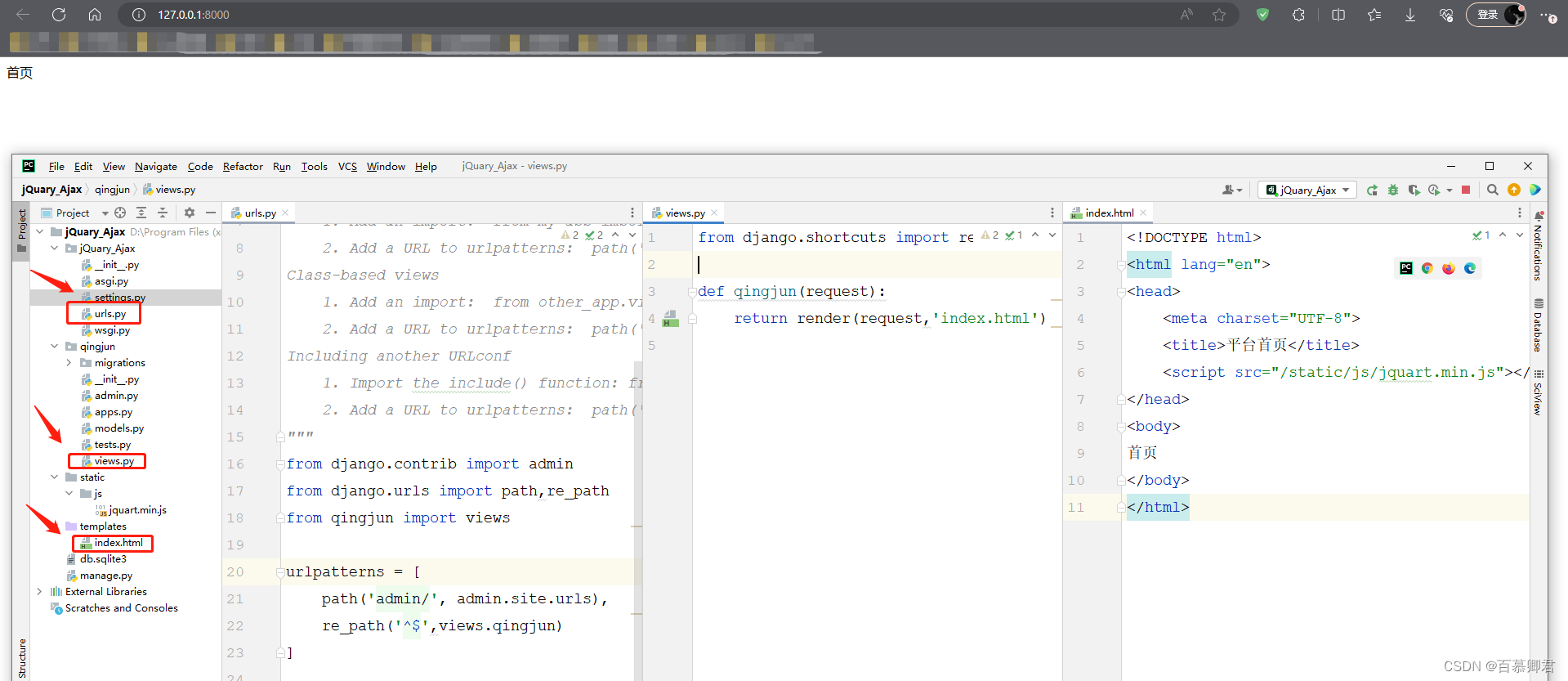
Task: Expand the migrations folder
Action: [x=69, y=362]
